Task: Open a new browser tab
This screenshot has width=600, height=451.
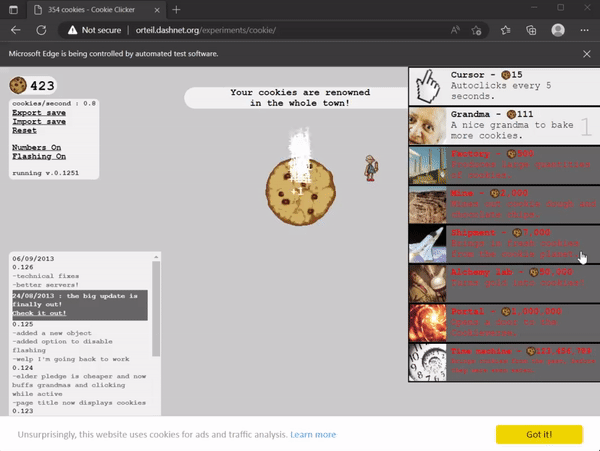Action: pyautogui.click(x=176, y=10)
